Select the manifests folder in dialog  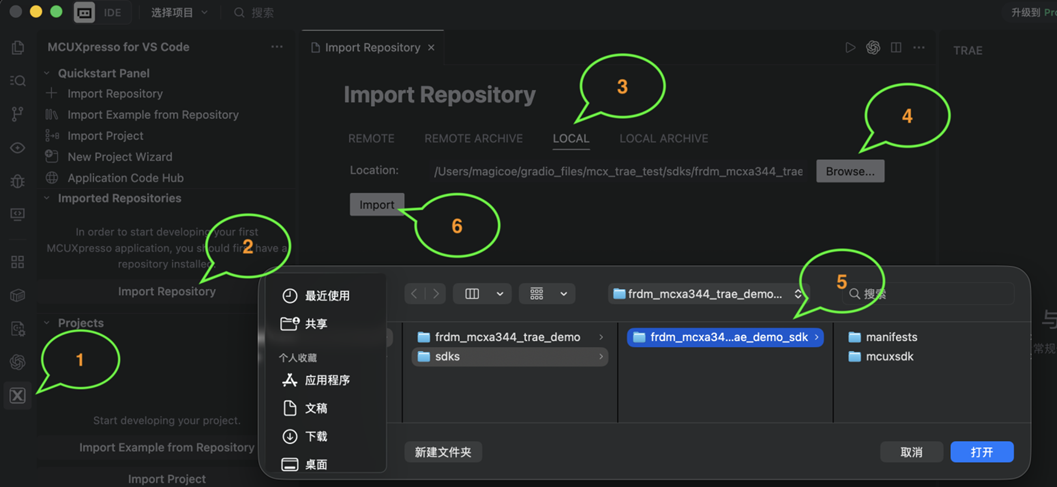[883, 337]
